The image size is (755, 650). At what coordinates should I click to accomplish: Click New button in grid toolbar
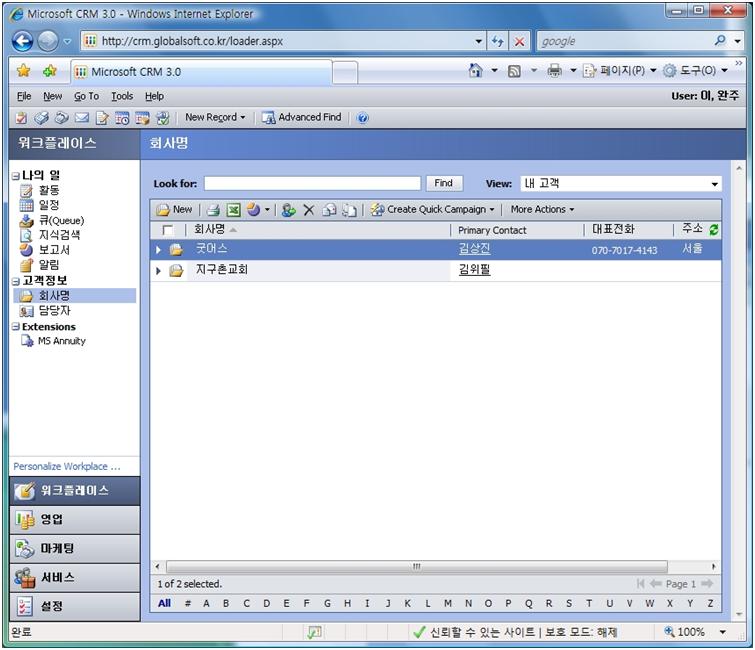pyautogui.click(x=174, y=209)
